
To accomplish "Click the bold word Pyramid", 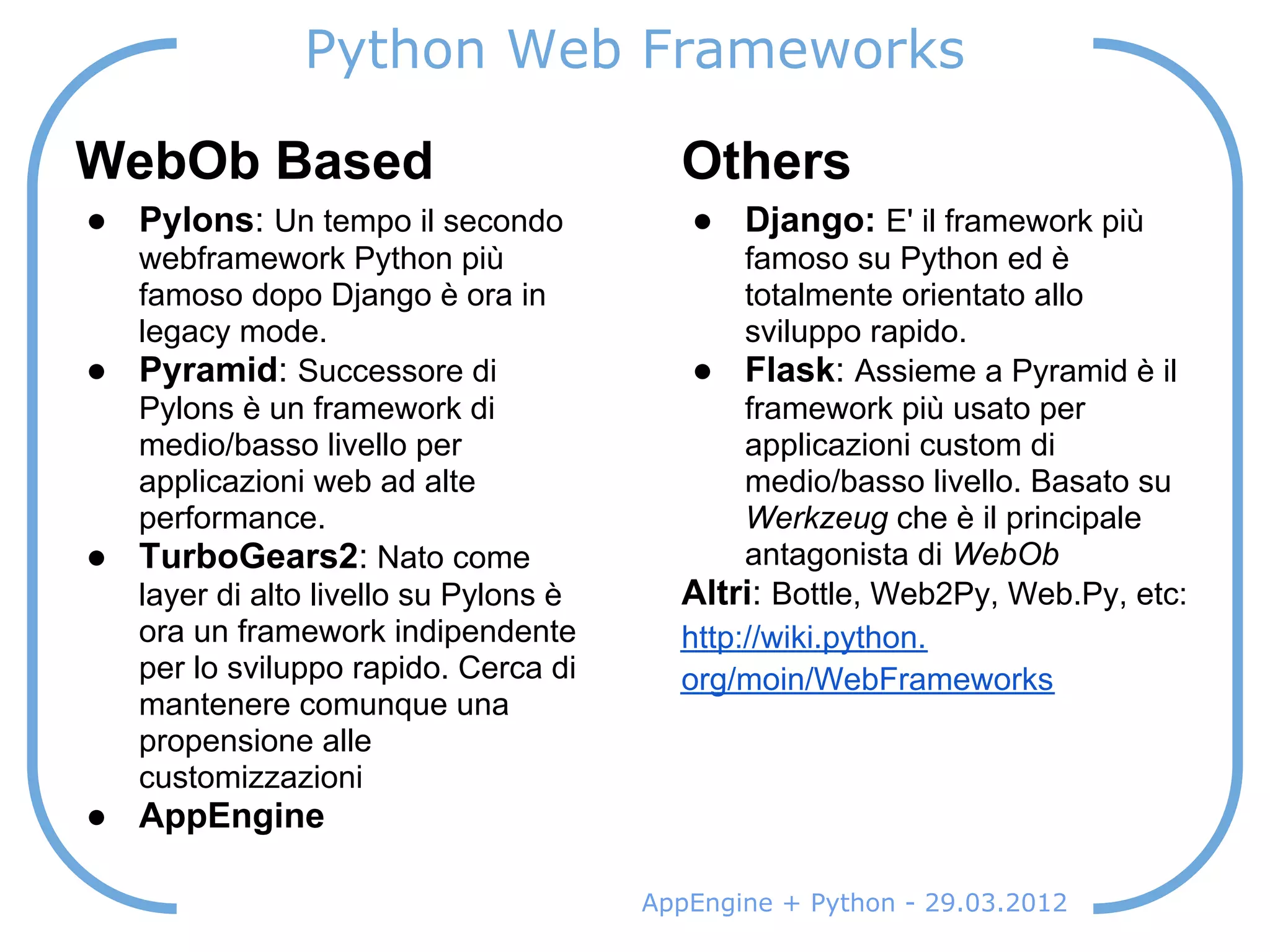I will pyautogui.click(x=208, y=370).
